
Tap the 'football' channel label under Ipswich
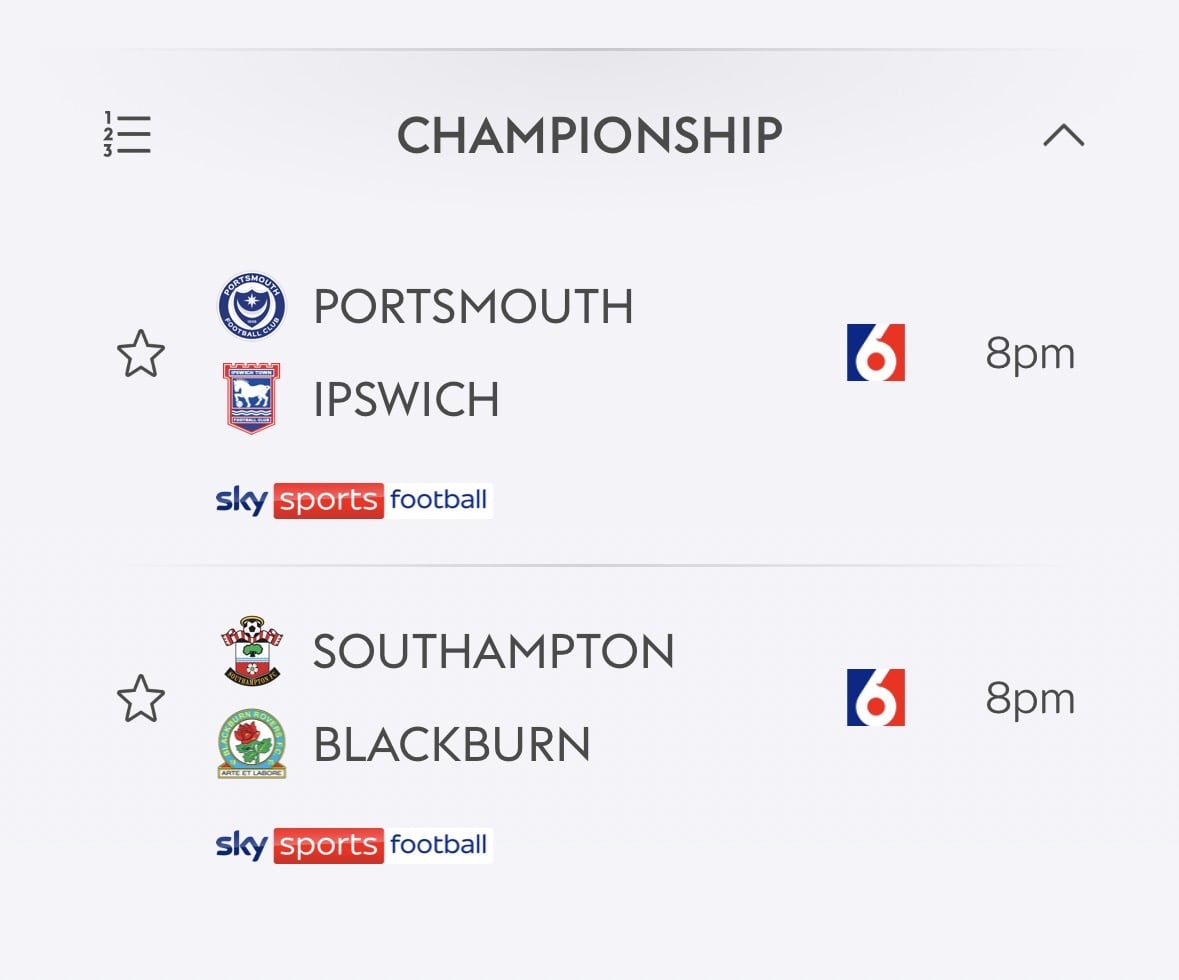pyautogui.click(x=439, y=499)
